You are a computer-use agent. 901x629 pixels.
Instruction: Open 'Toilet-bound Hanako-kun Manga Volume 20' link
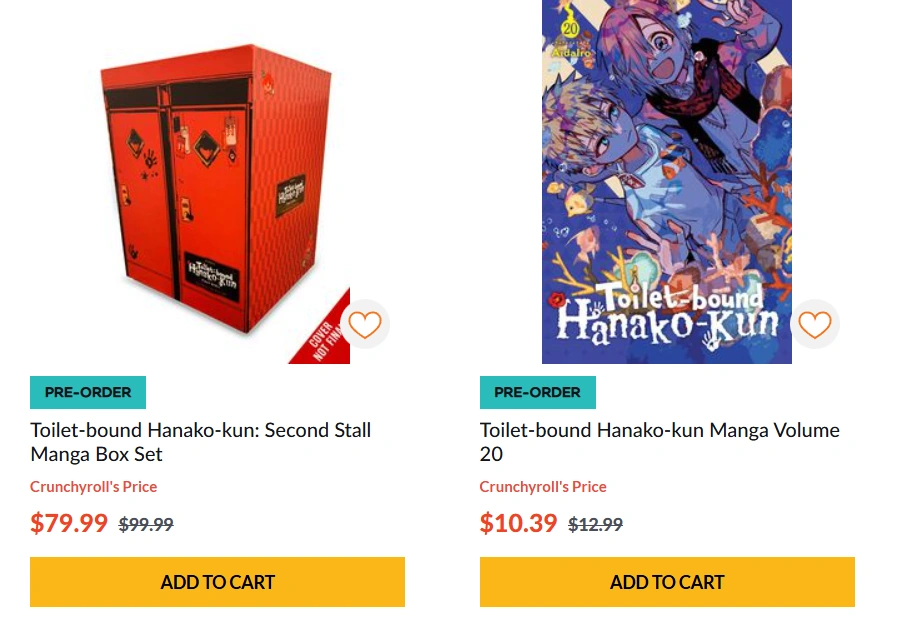pos(660,442)
